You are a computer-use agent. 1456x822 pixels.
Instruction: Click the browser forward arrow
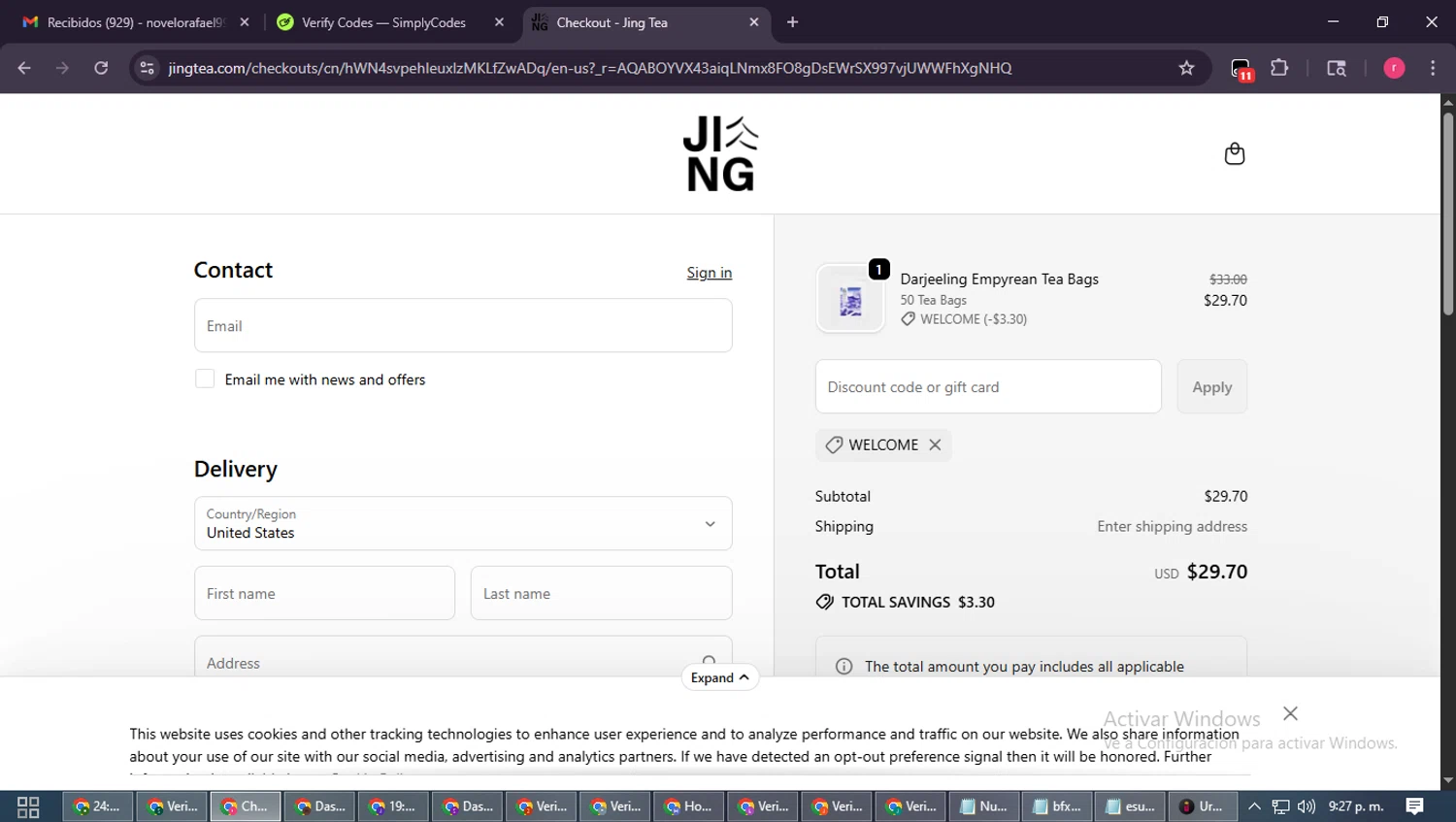click(x=62, y=68)
